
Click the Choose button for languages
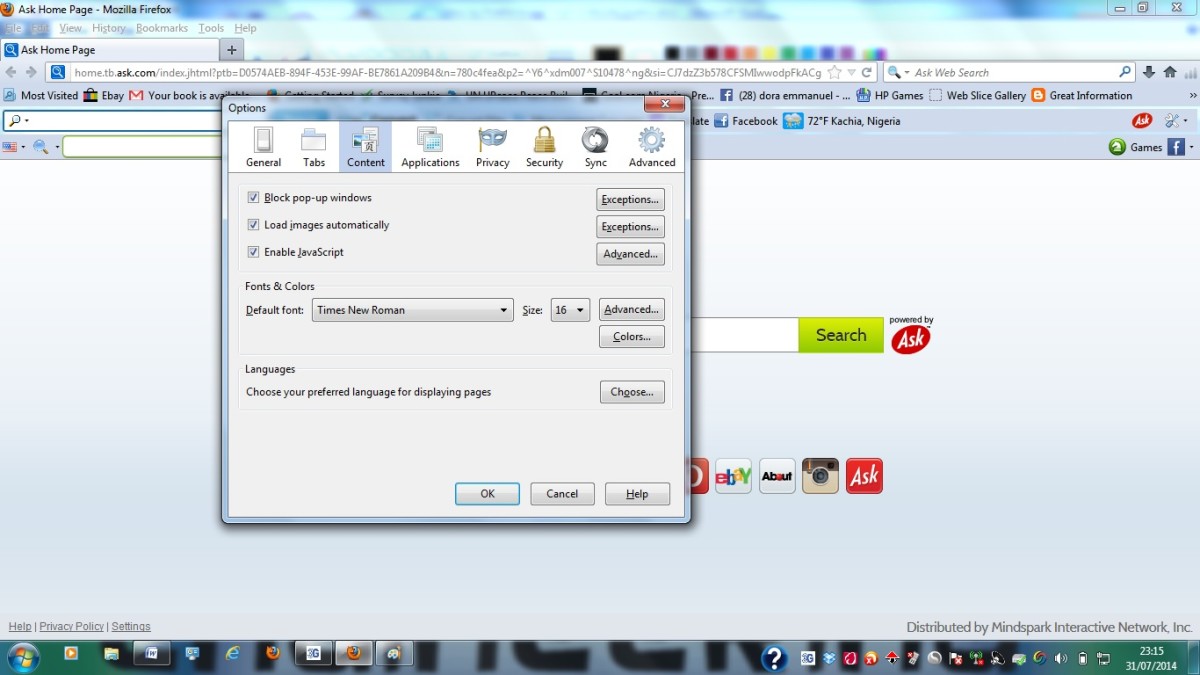coord(632,391)
